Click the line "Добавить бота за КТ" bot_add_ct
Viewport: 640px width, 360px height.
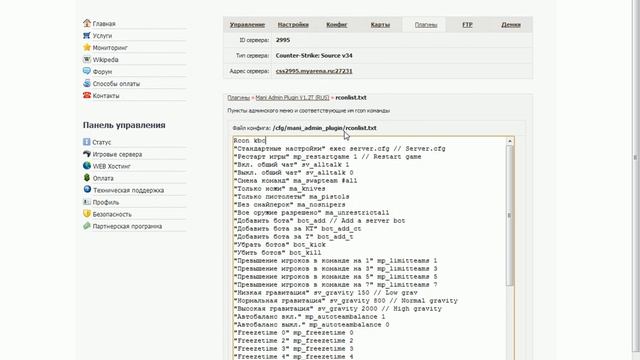[x=298, y=229]
